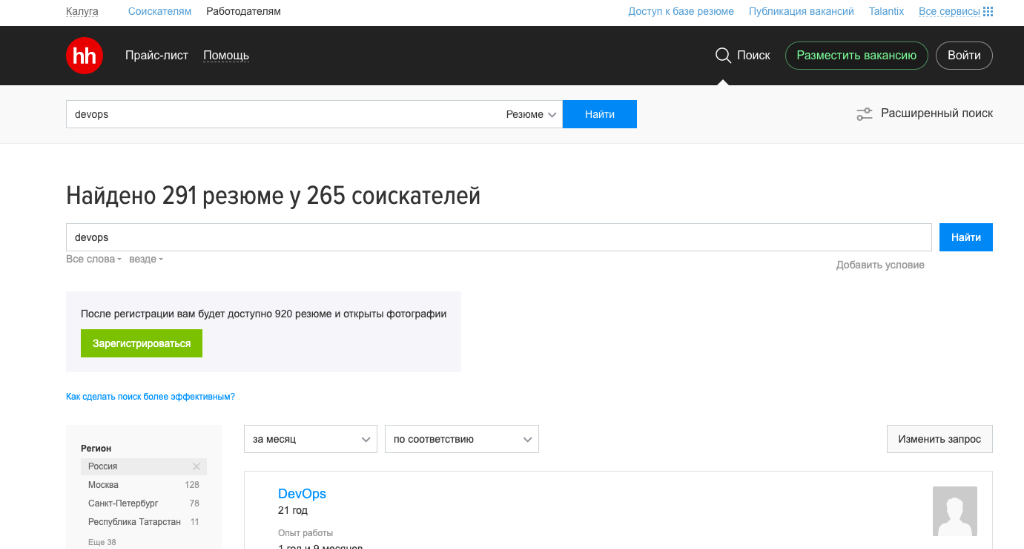This screenshot has width=1024, height=549.
Task: Open the all services grid icon
Action: [x=988, y=12]
